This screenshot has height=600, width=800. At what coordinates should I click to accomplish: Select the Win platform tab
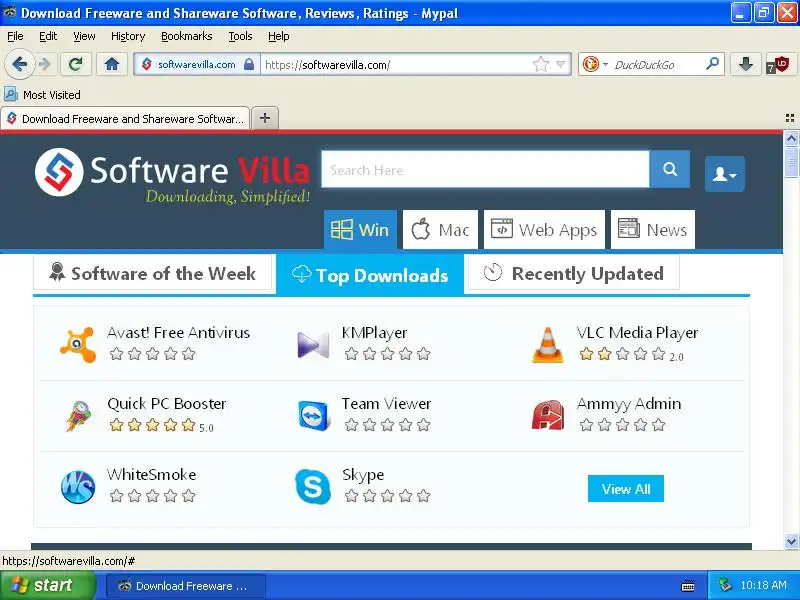coord(360,230)
